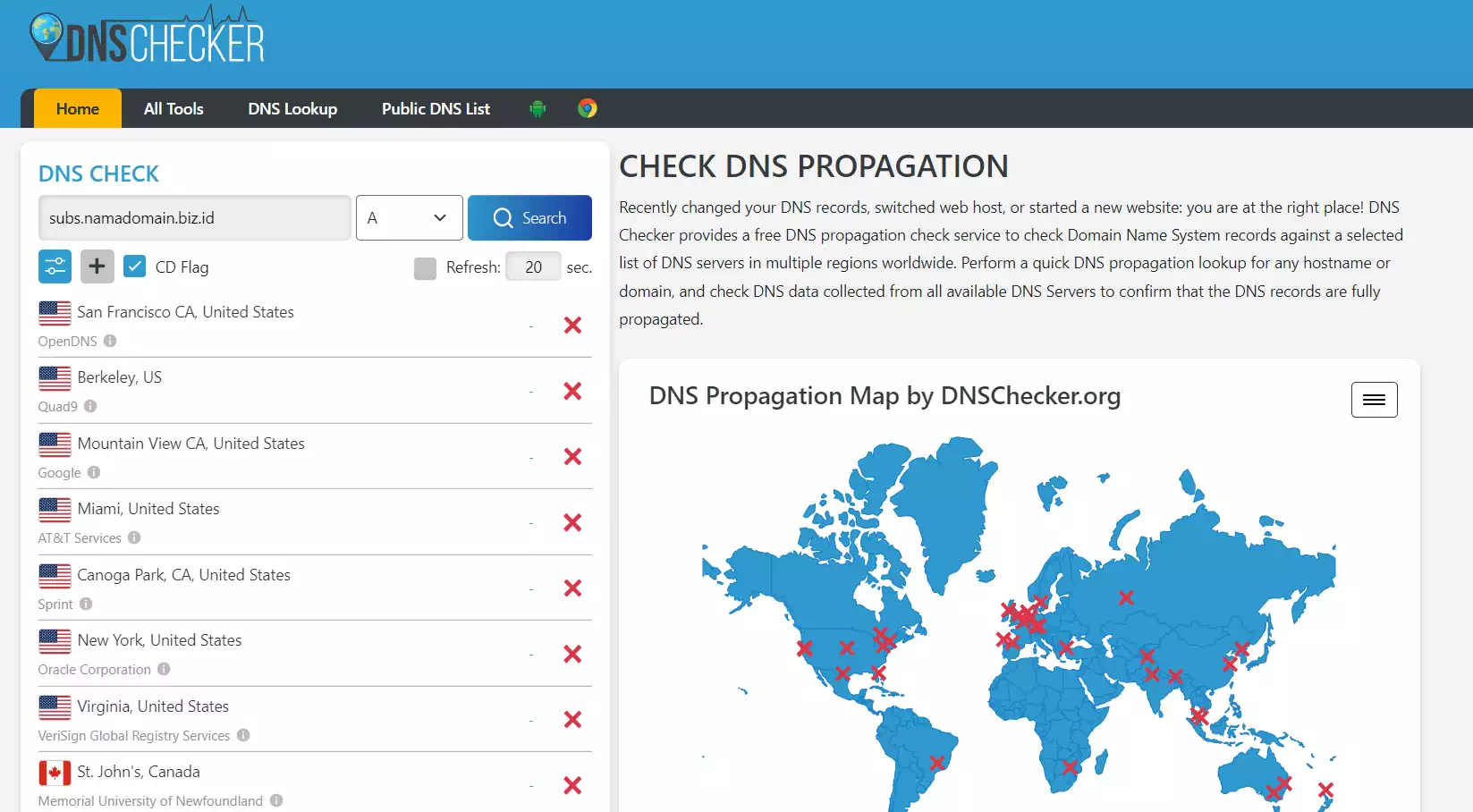The width and height of the screenshot is (1473, 812).
Task: Click the domain name input field
Action: coord(195,217)
